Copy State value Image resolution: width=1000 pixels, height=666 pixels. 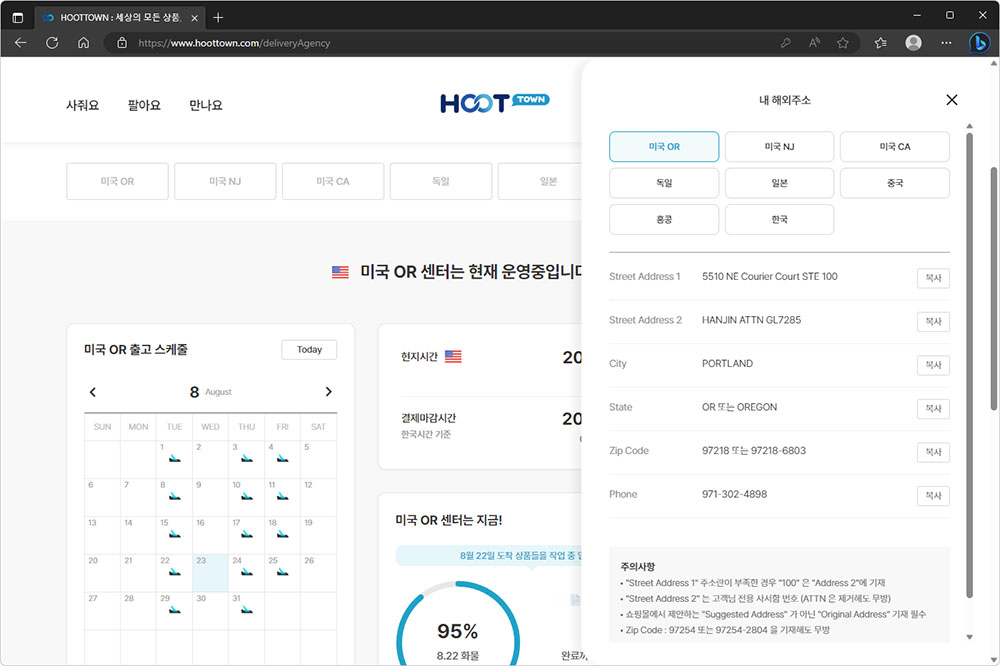[933, 408]
